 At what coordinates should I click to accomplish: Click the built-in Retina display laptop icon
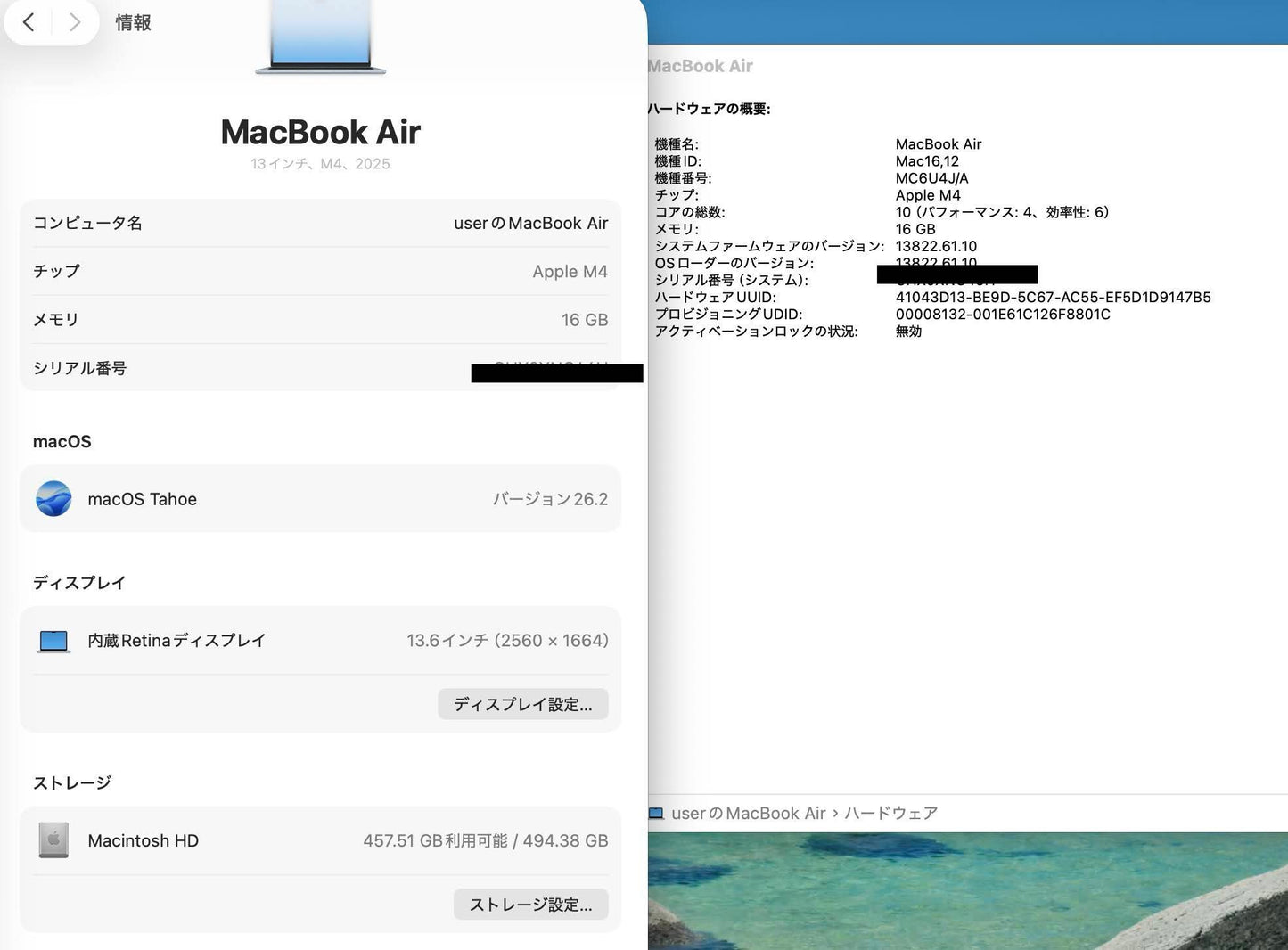point(53,641)
